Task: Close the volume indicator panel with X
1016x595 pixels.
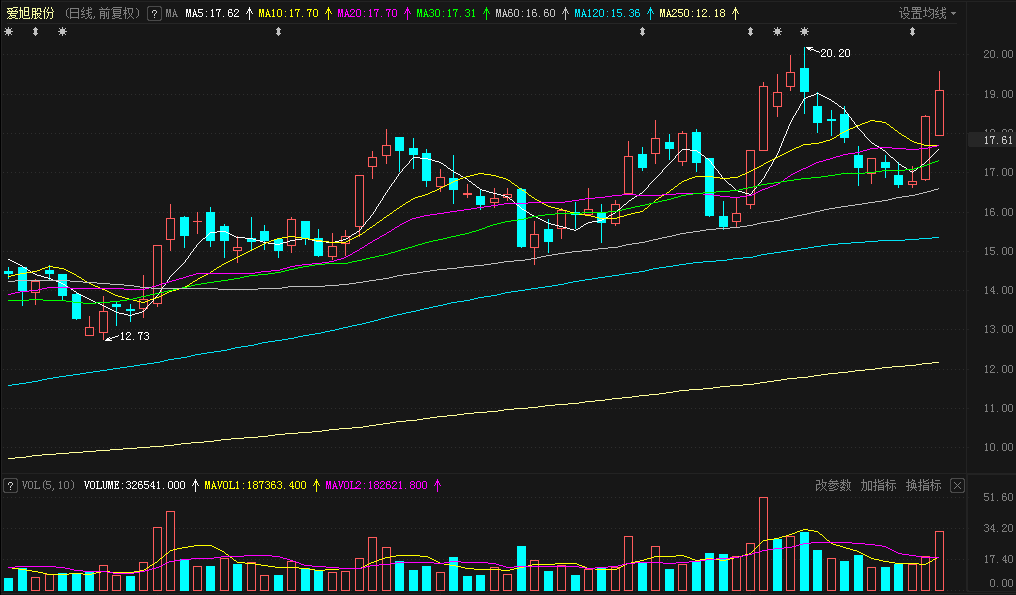Action: pyautogui.click(x=957, y=486)
